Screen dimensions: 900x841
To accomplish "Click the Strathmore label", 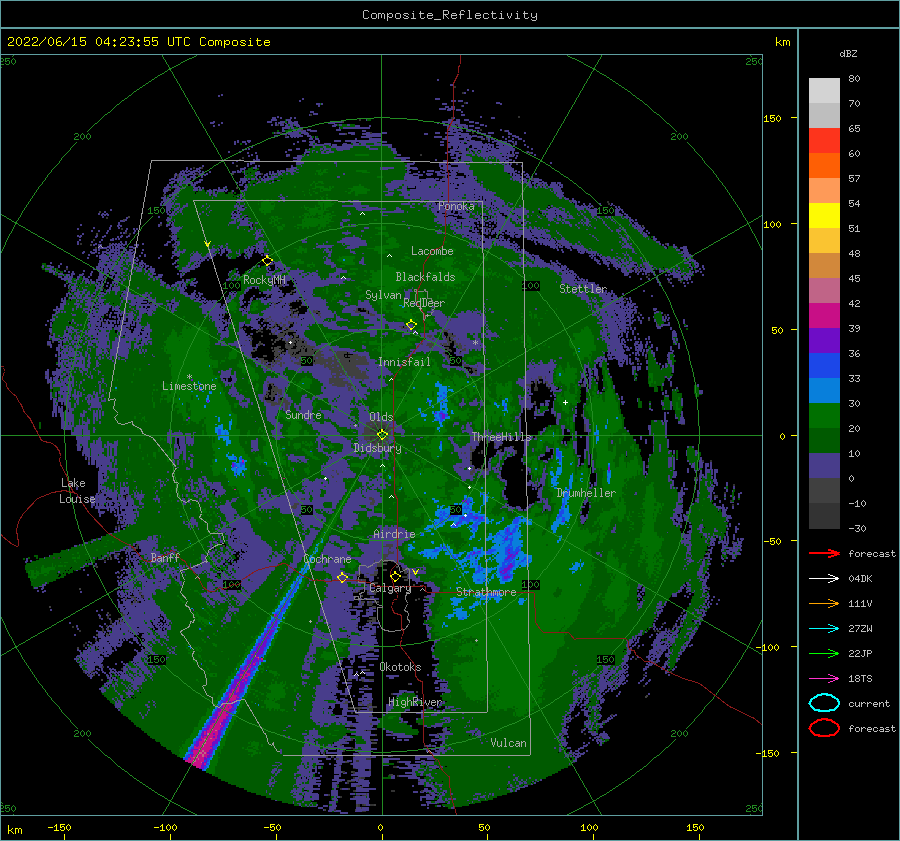I will pyautogui.click(x=486, y=592).
